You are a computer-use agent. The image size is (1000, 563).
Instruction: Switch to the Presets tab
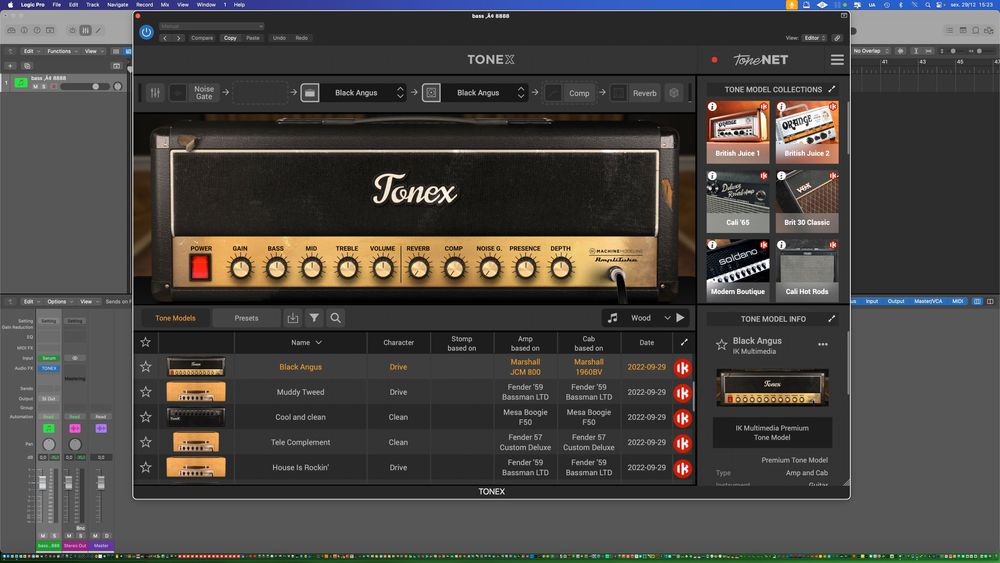click(x=246, y=318)
